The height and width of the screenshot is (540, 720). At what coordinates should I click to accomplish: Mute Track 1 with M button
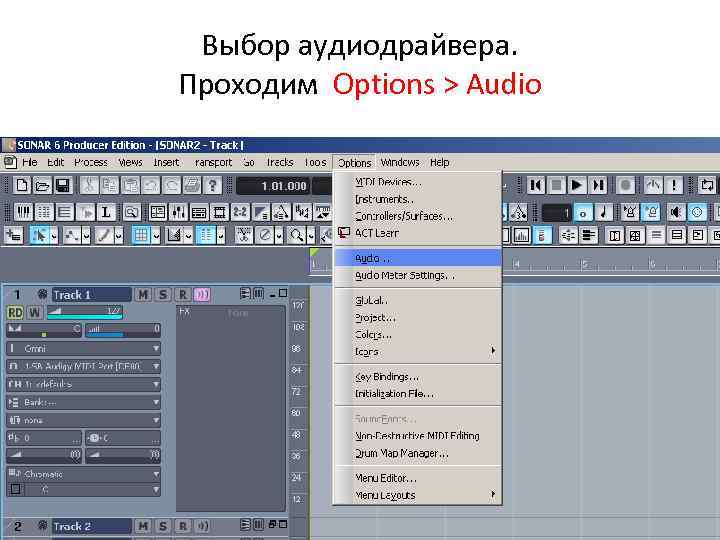point(143,294)
